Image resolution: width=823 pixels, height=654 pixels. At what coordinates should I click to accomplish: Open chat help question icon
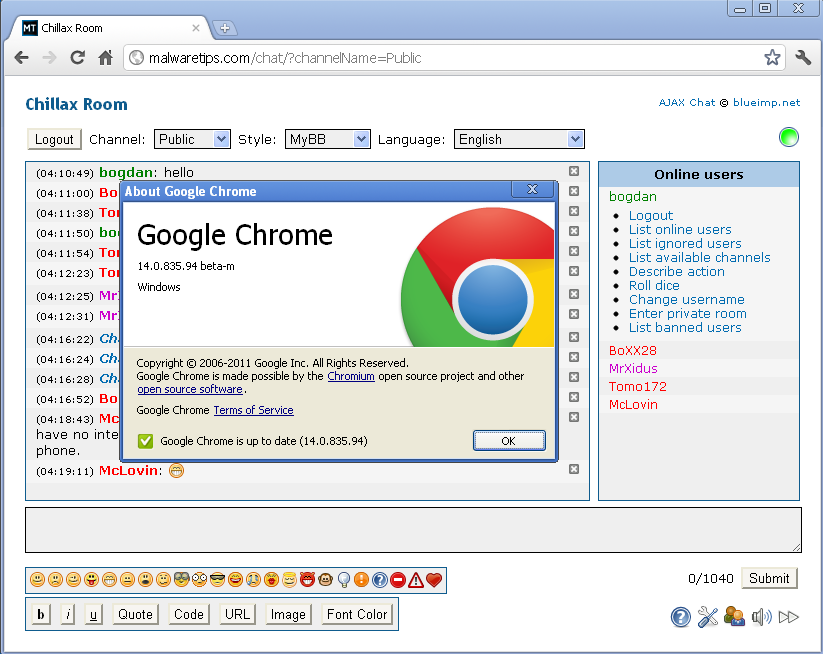(x=681, y=617)
